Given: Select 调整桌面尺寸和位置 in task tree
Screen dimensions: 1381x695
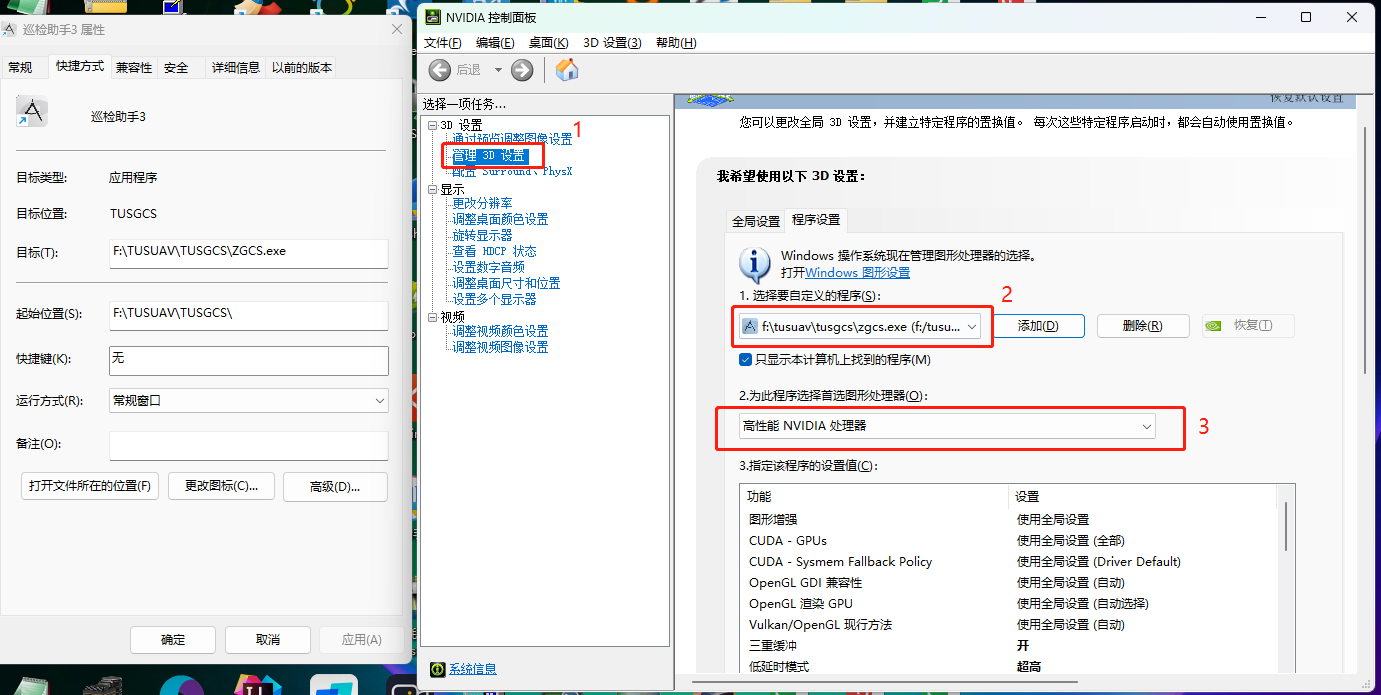Looking at the screenshot, I should 506,283.
